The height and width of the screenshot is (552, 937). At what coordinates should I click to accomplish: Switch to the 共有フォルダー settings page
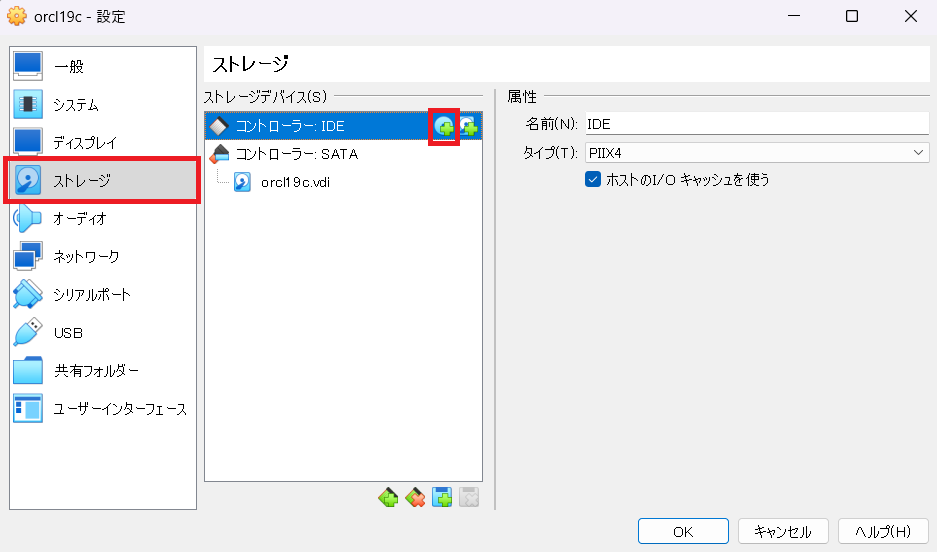[x=95, y=371]
